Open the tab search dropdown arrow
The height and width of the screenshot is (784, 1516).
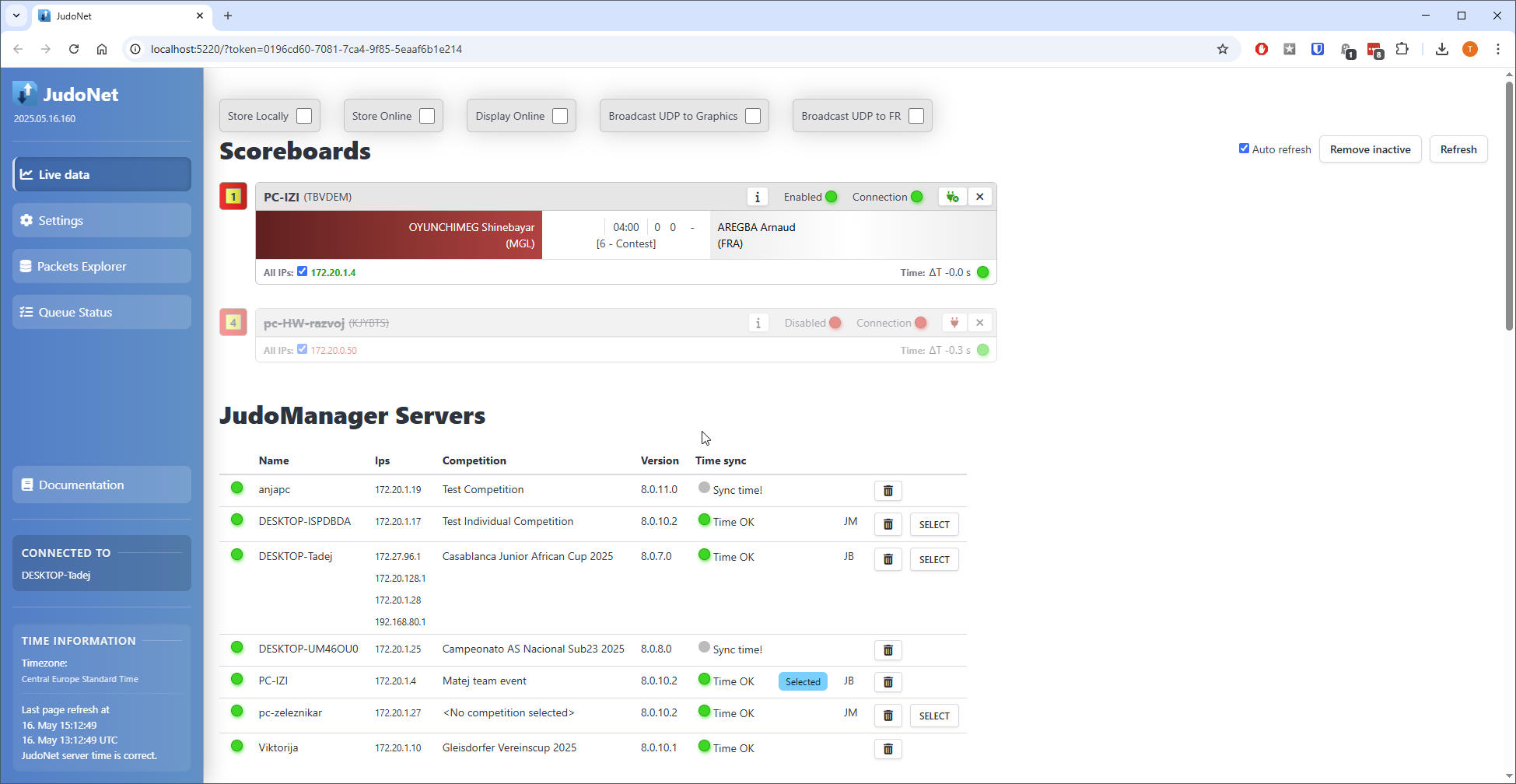point(16,16)
